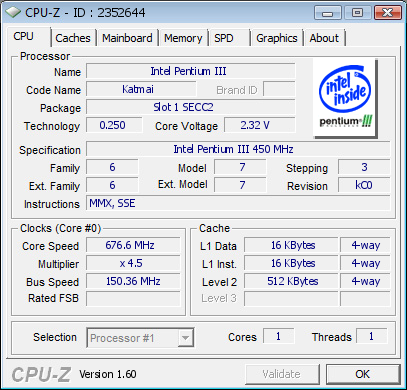Click the Stepping value 3
The width and height of the screenshot is (407, 390).
click(364, 167)
